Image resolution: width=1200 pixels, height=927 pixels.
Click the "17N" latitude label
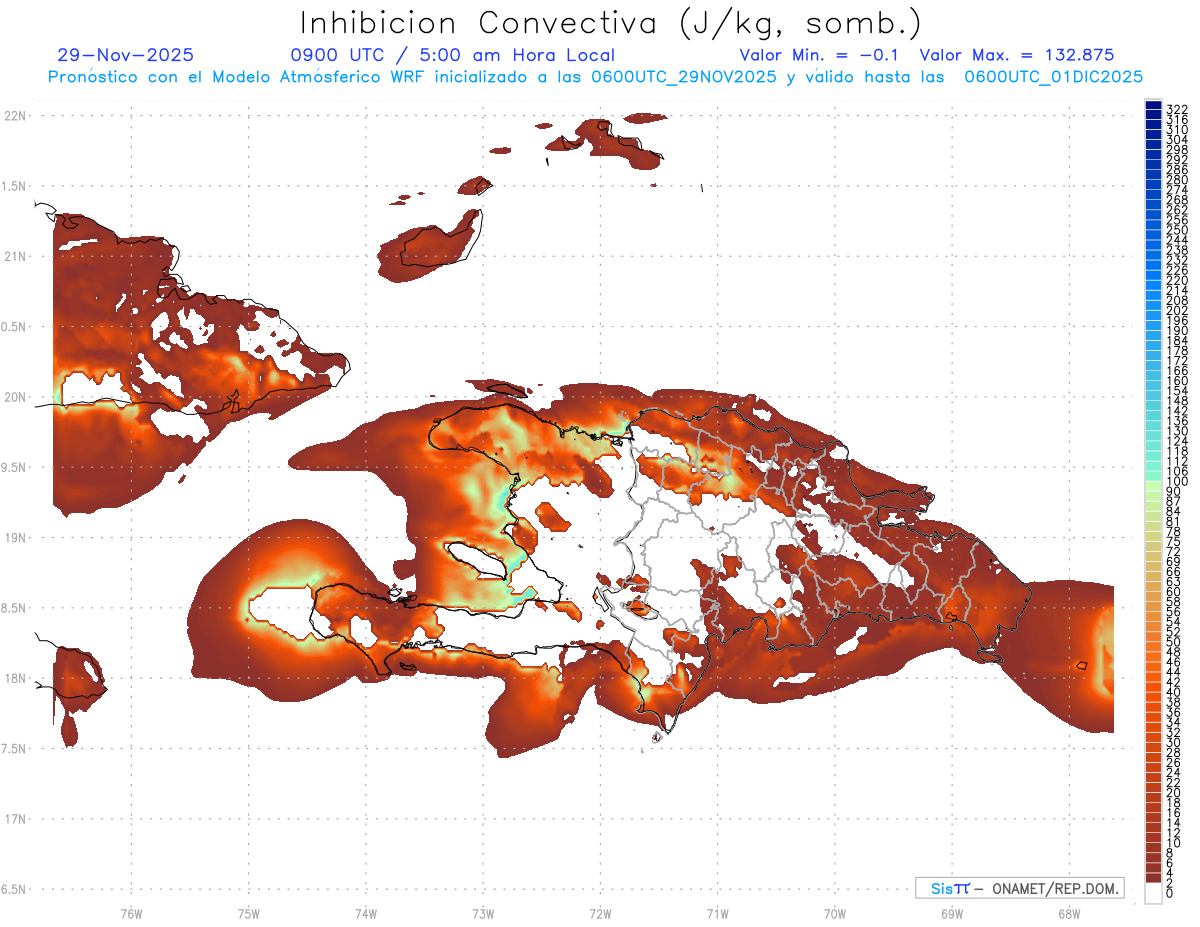click(x=15, y=819)
